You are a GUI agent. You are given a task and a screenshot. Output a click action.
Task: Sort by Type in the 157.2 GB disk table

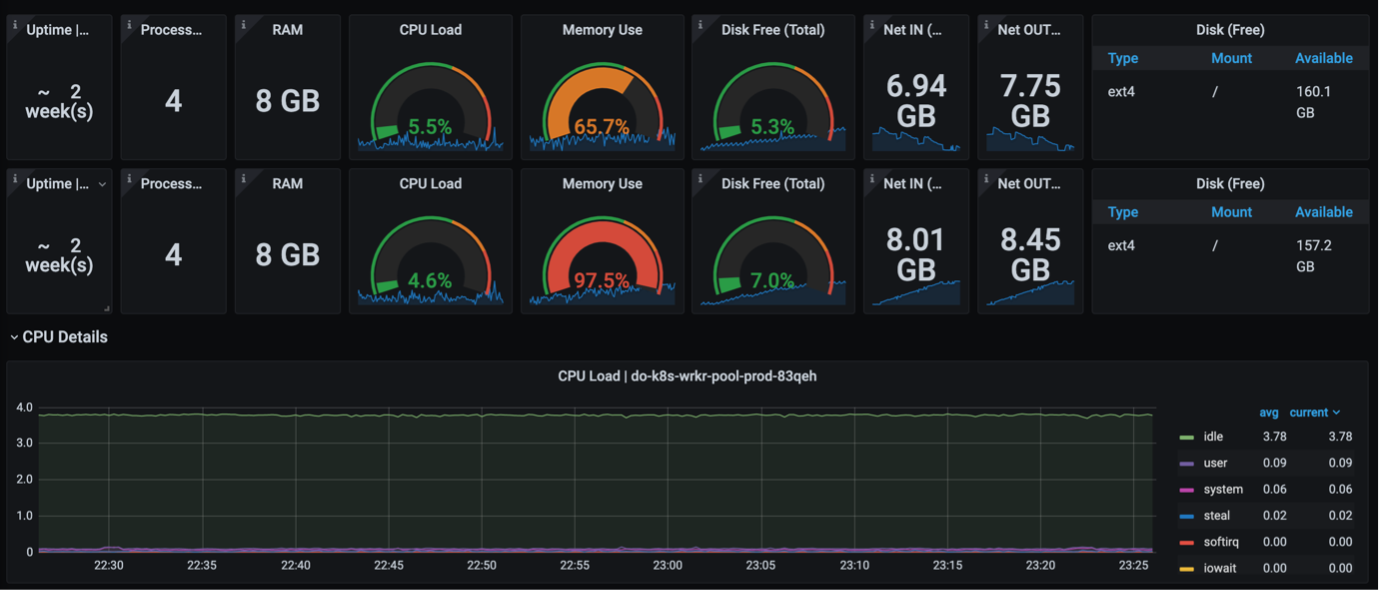tap(1123, 212)
